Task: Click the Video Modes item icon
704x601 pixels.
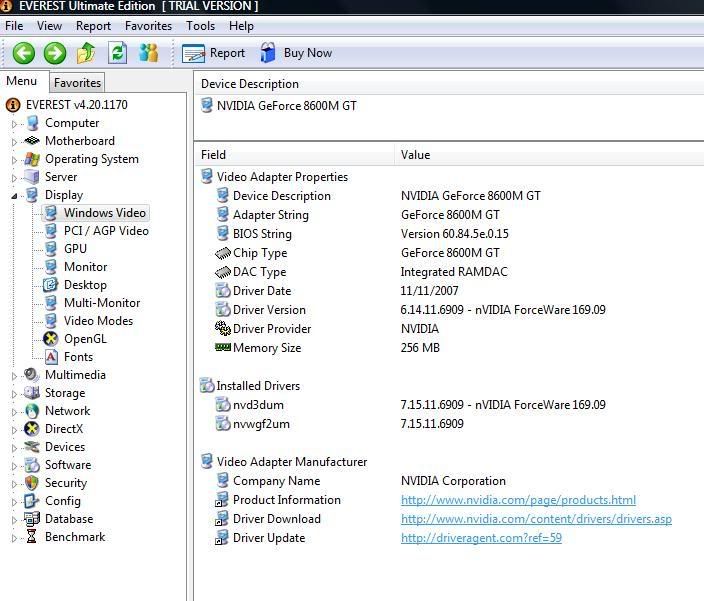Action: [x=51, y=320]
